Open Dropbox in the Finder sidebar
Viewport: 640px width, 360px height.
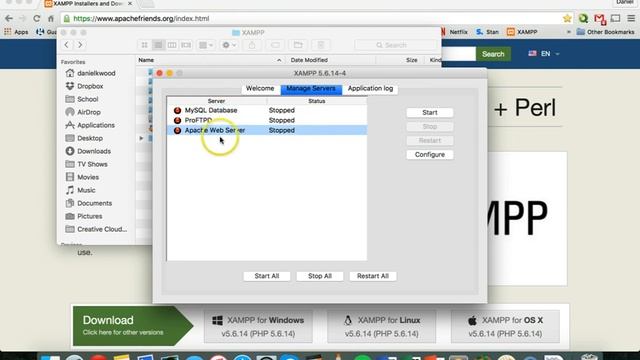(90, 87)
